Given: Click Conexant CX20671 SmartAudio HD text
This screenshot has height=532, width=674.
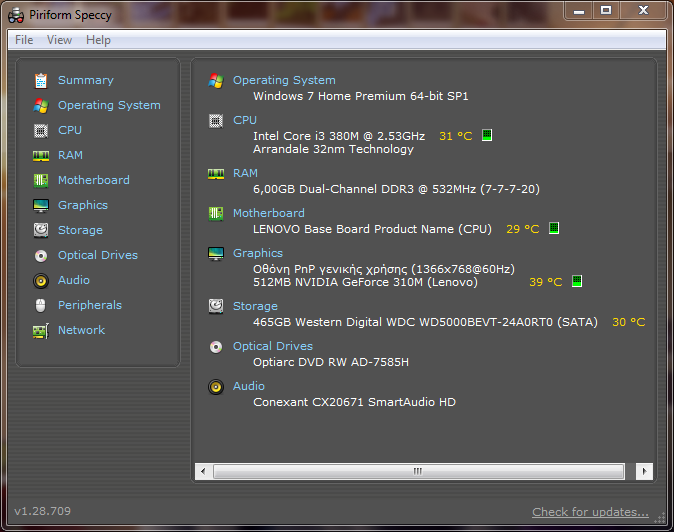Looking at the screenshot, I should (354, 402).
